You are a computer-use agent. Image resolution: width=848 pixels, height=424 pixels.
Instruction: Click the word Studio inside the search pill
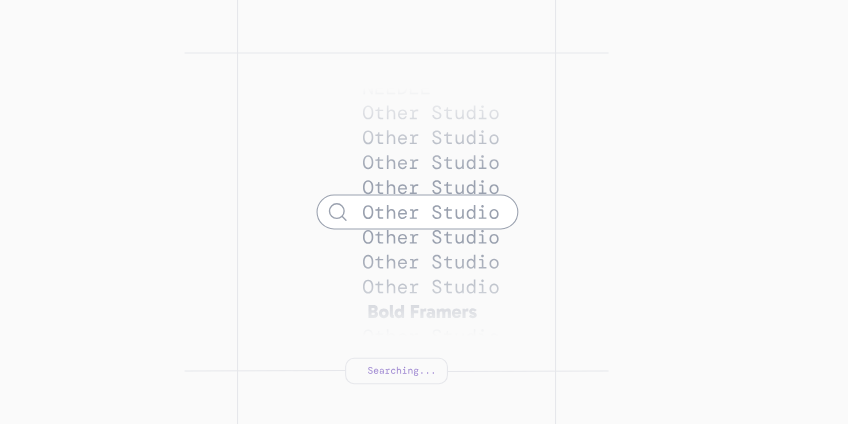[x=465, y=212]
